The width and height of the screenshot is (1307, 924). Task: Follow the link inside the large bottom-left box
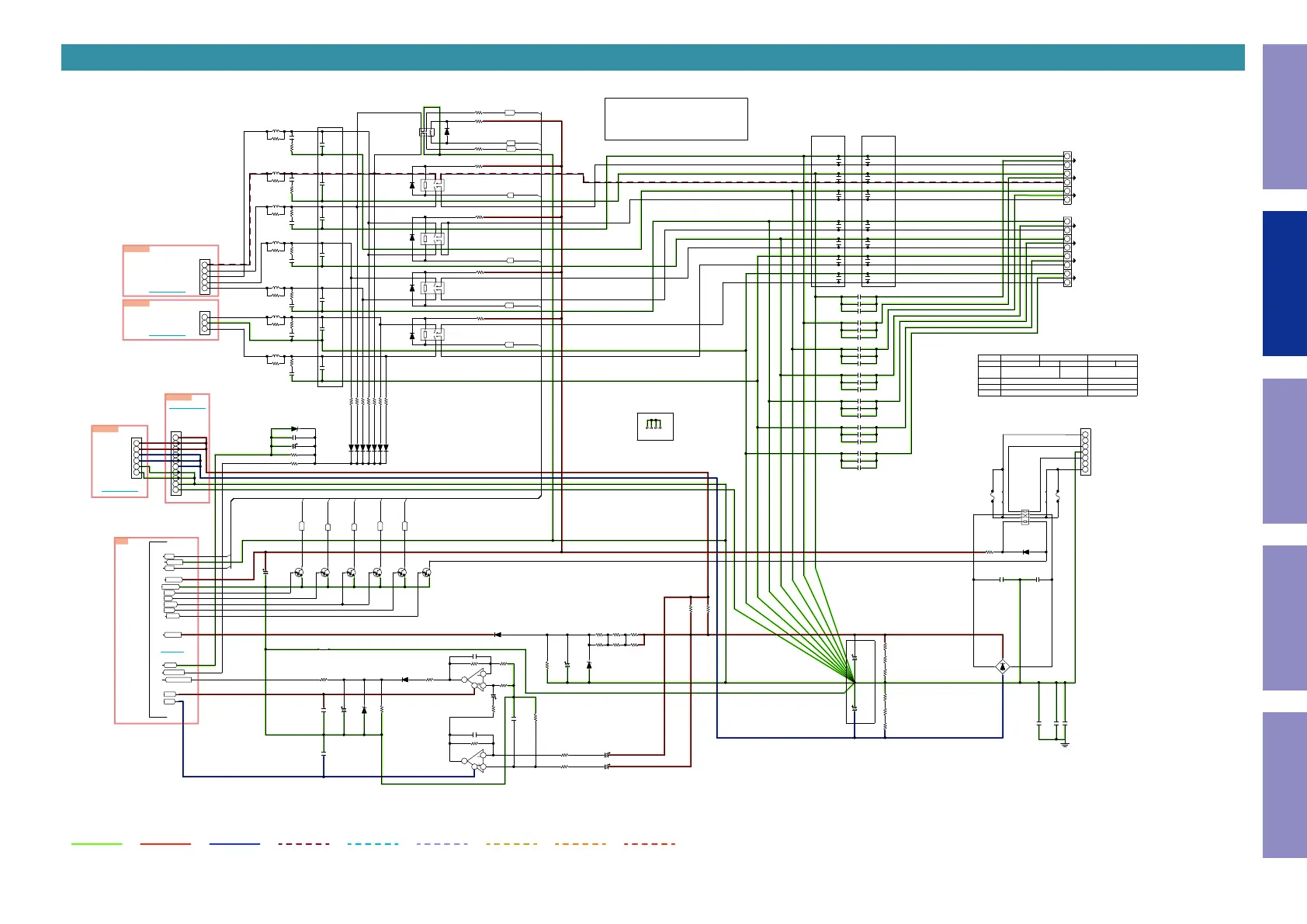coord(172,652)
